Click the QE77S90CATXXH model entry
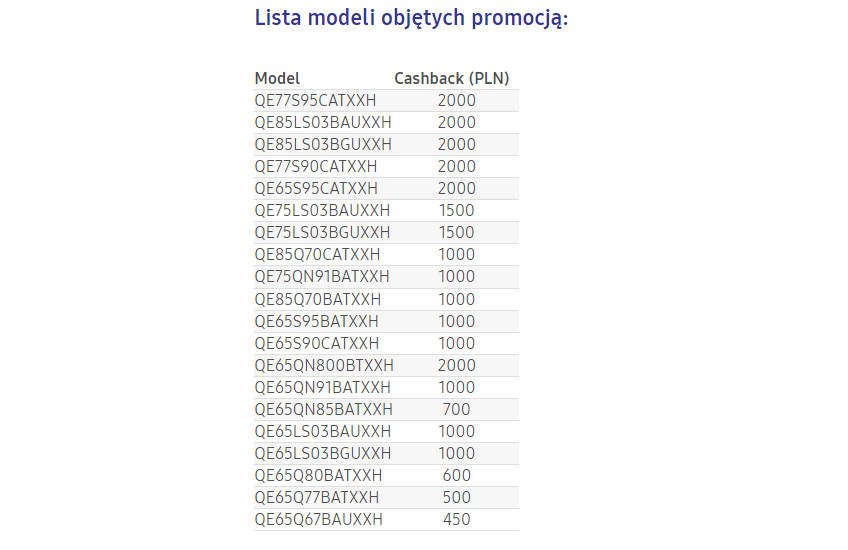Viewport: 848px width, 550px height. 316,167
